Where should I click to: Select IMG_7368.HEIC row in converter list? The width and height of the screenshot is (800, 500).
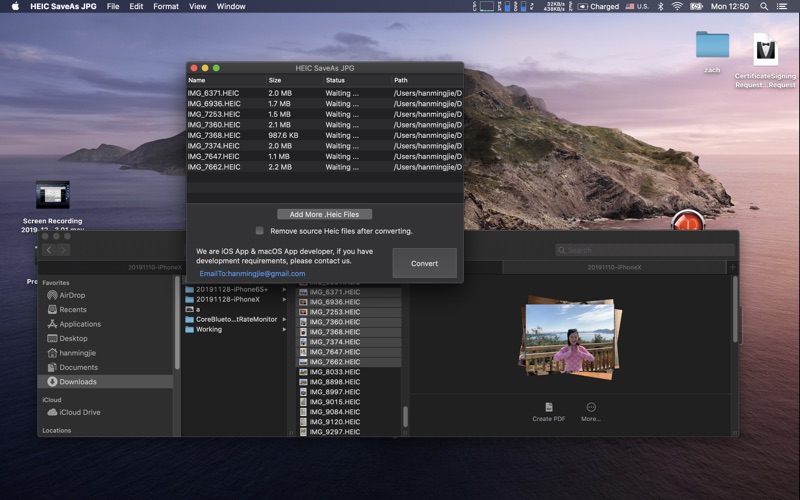click(x=325, y=135)
